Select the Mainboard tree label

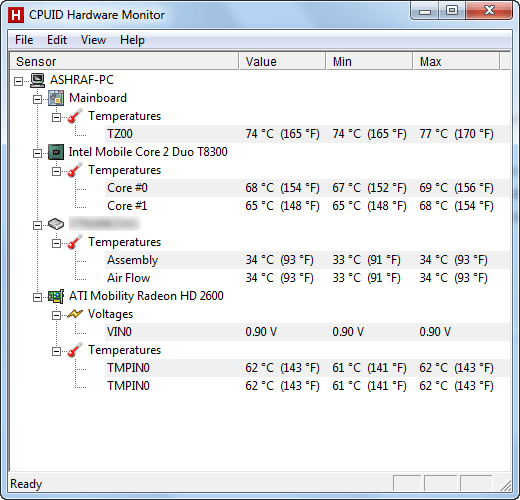click(x=98, y=98)
